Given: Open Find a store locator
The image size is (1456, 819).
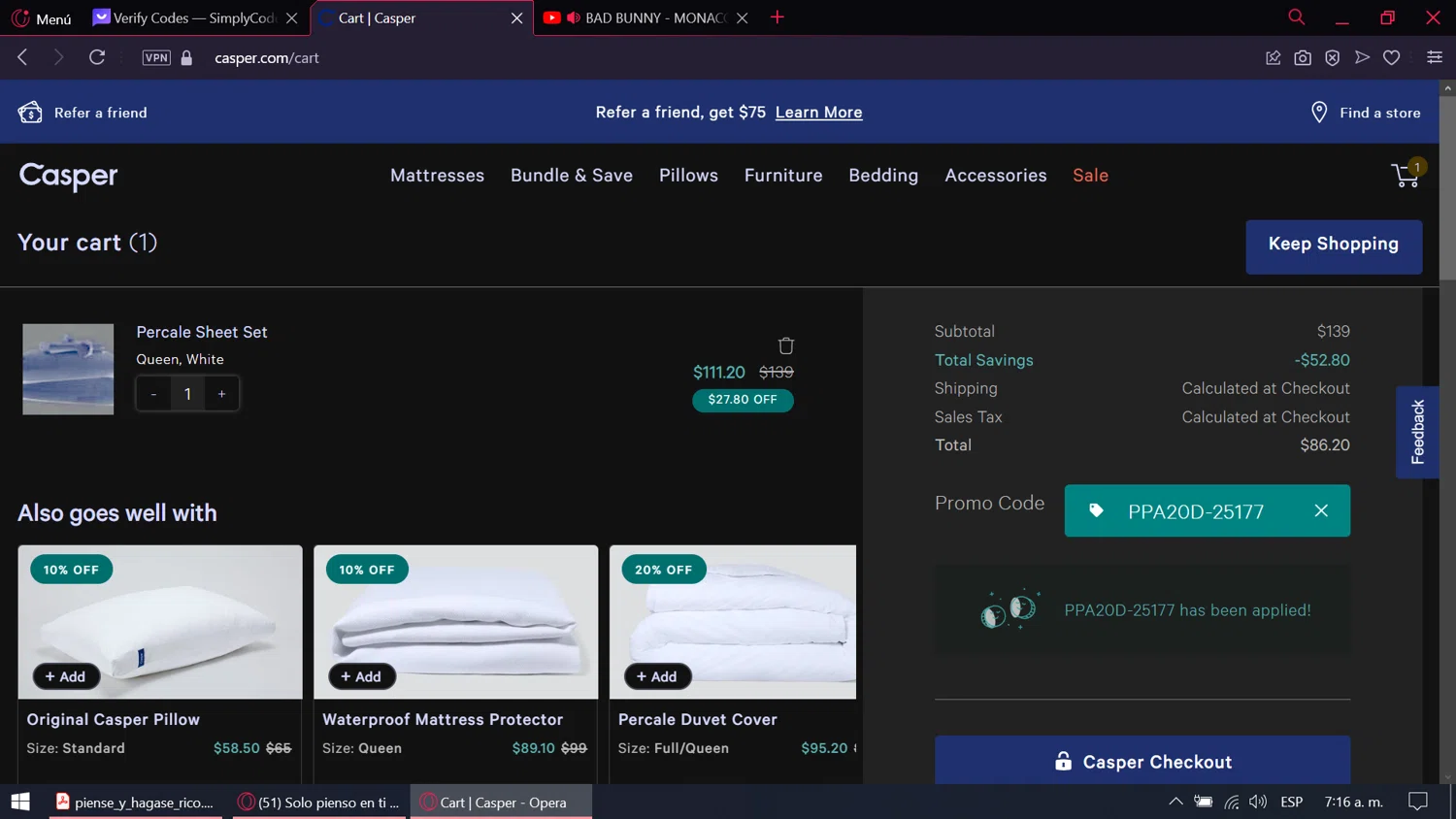Looking at the screenshot, I should point(1366,113).
